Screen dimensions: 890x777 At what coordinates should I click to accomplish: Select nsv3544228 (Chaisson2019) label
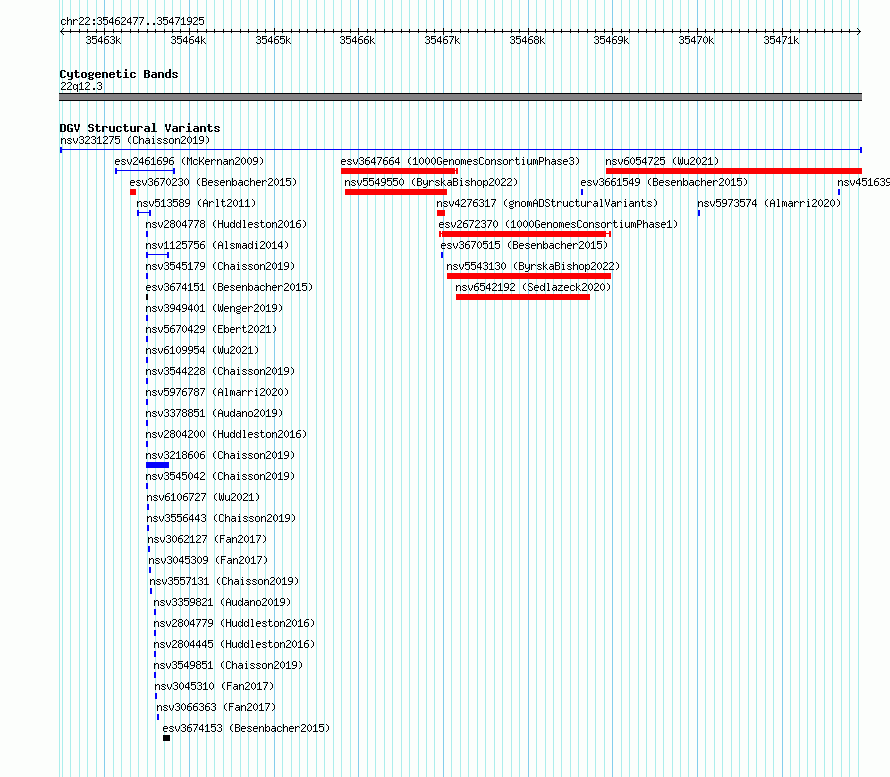220,371
